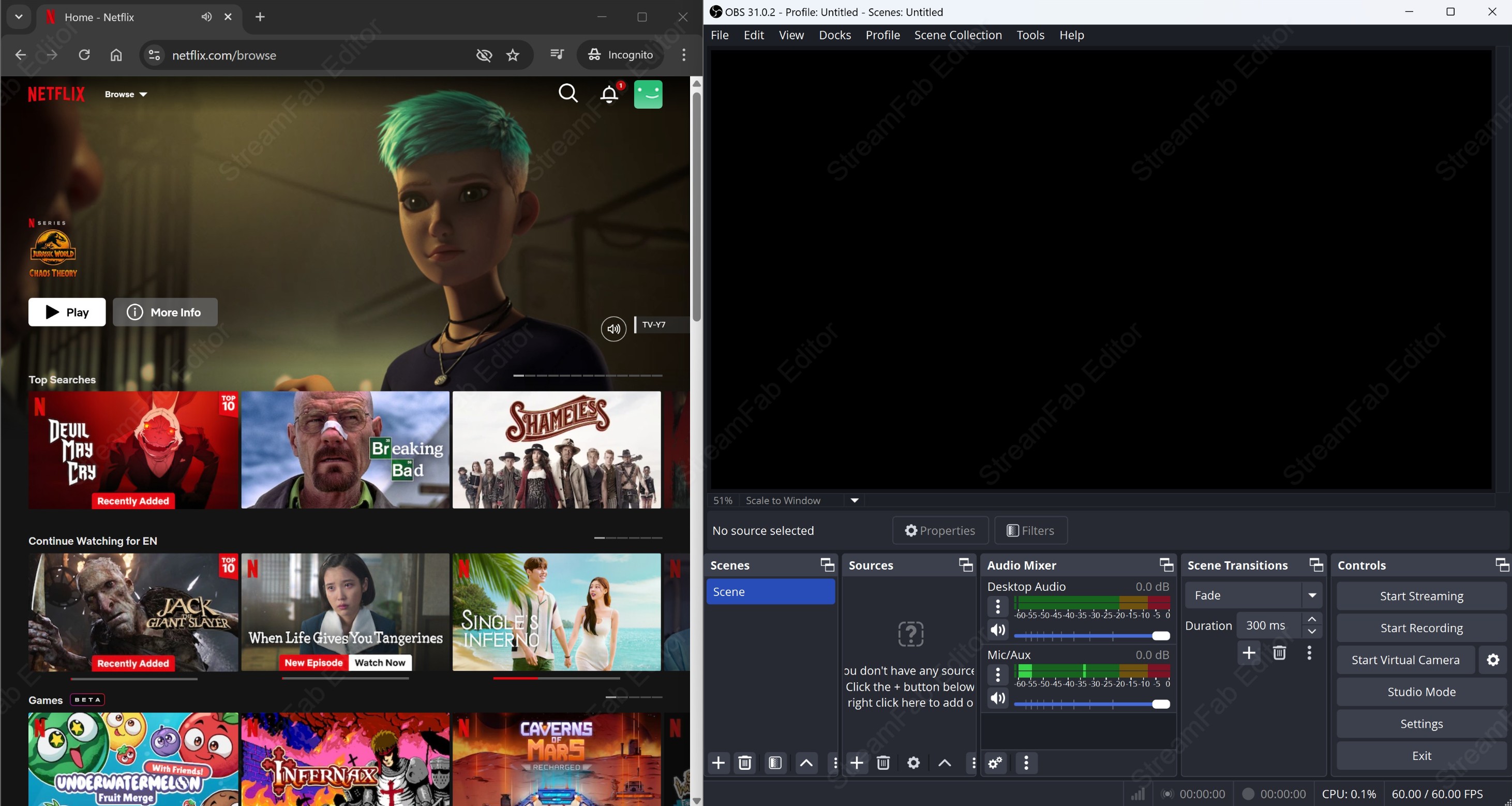The width and height of the screenshot is (1512, 806).
Task: Open the Breaking Bad thumbnail
Action: click(345, 450)
